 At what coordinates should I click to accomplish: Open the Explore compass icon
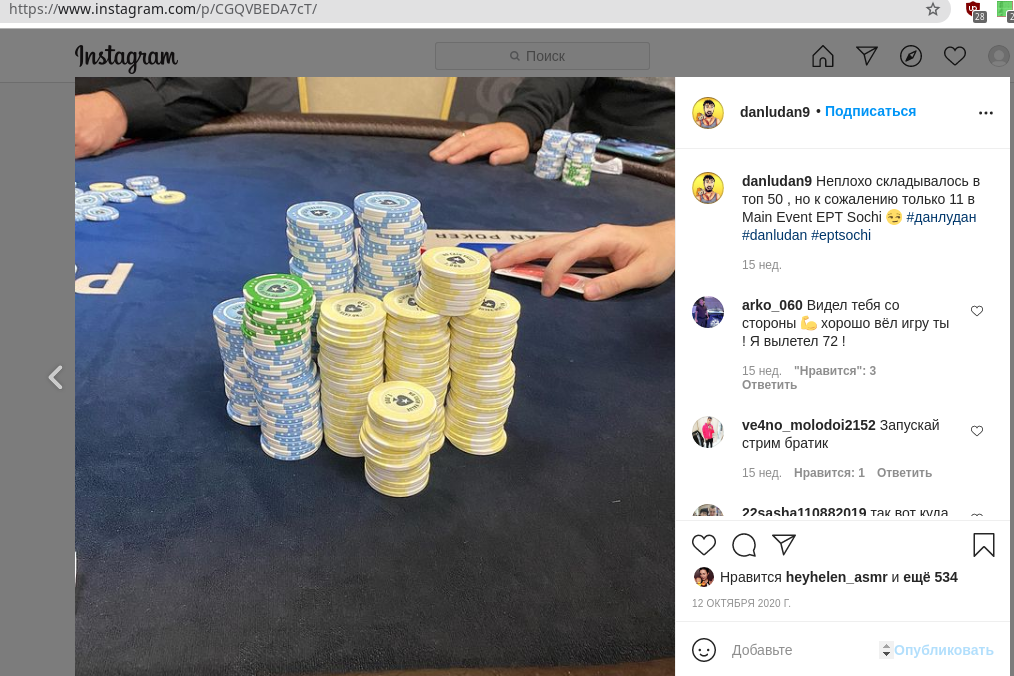(x=911, y=56)
